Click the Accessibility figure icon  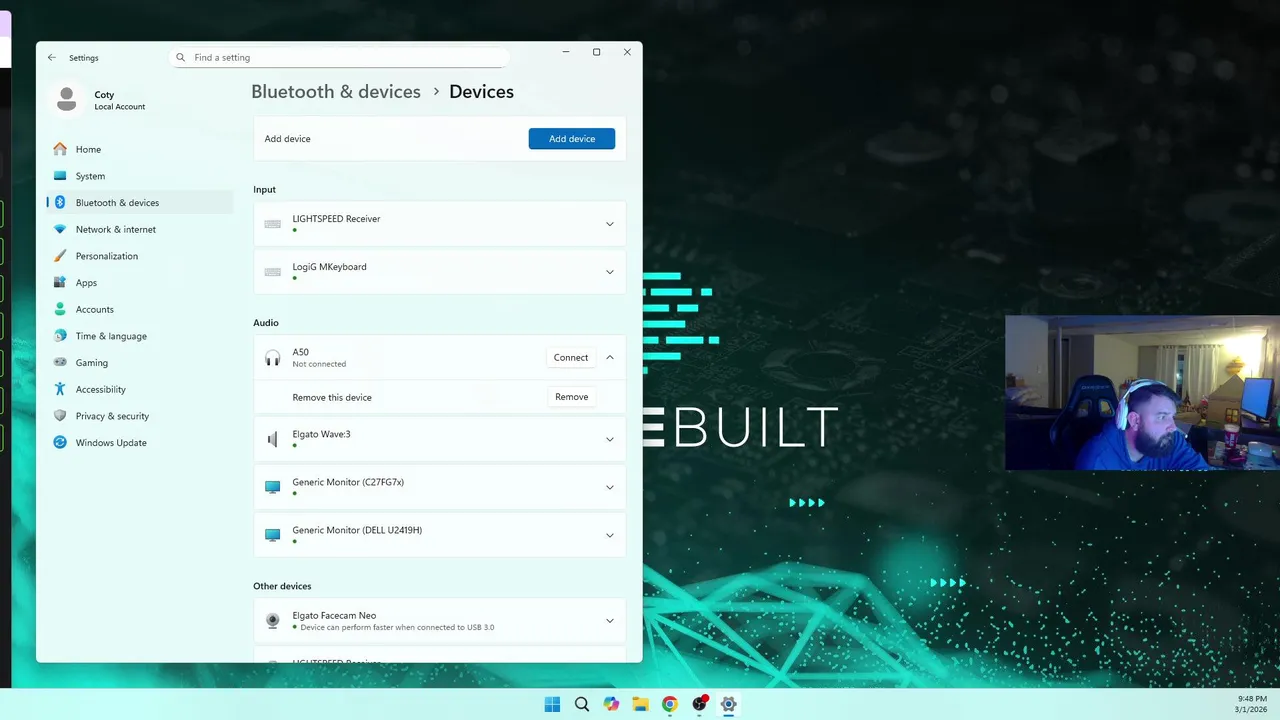(x=60, y=389)
